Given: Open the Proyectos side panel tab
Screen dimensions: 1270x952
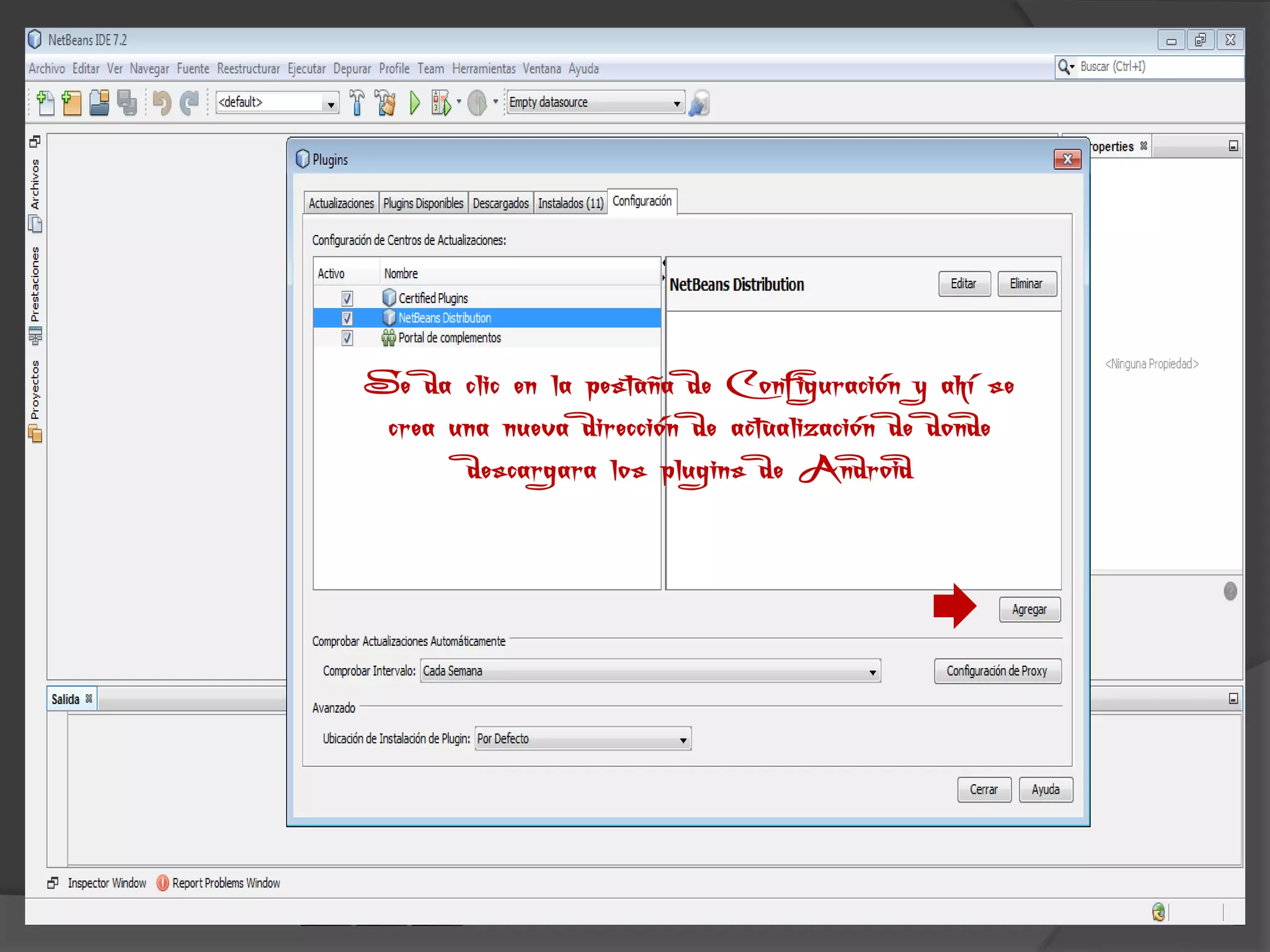Looking at the screenshot, I should click(x=35, y=390).
